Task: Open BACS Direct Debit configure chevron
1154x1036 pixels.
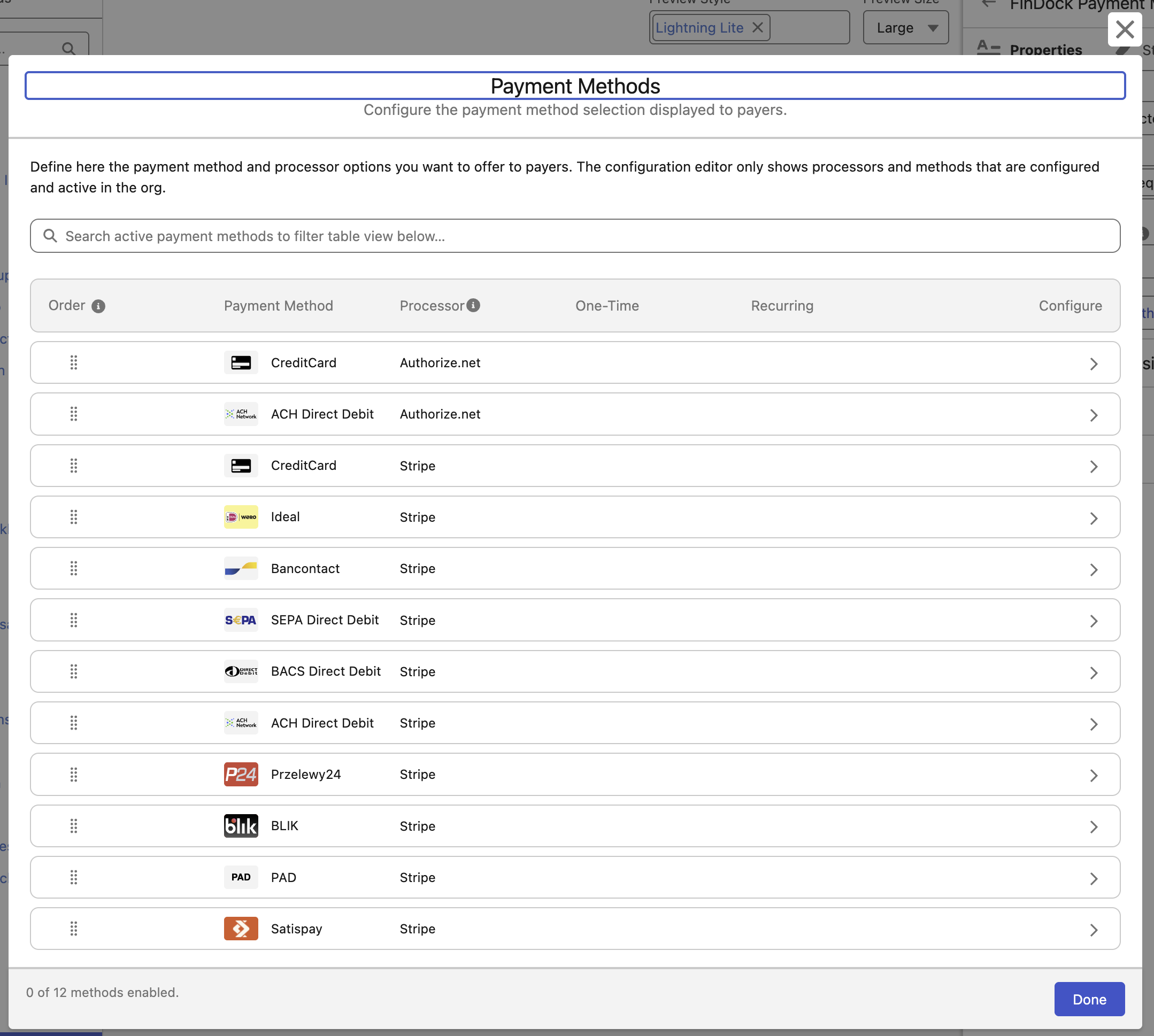Action: 1094,673
